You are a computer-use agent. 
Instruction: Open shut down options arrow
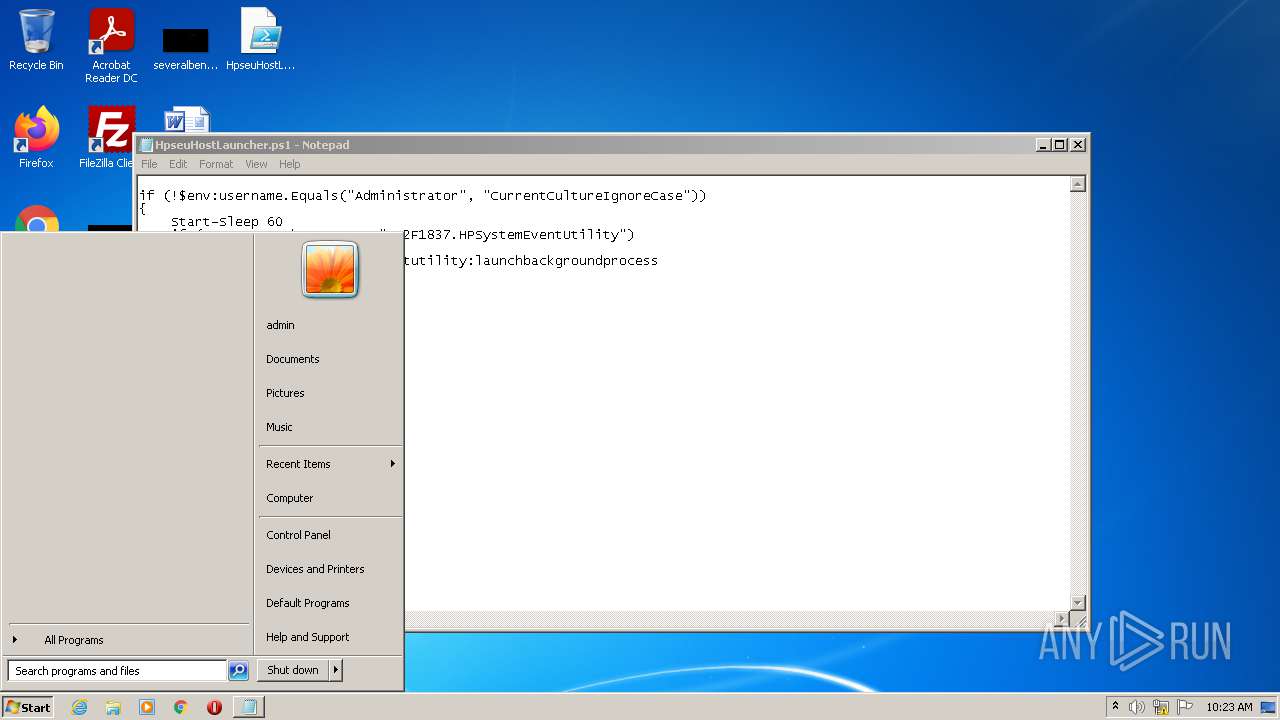pyautogui.click(x=336, y=670)
